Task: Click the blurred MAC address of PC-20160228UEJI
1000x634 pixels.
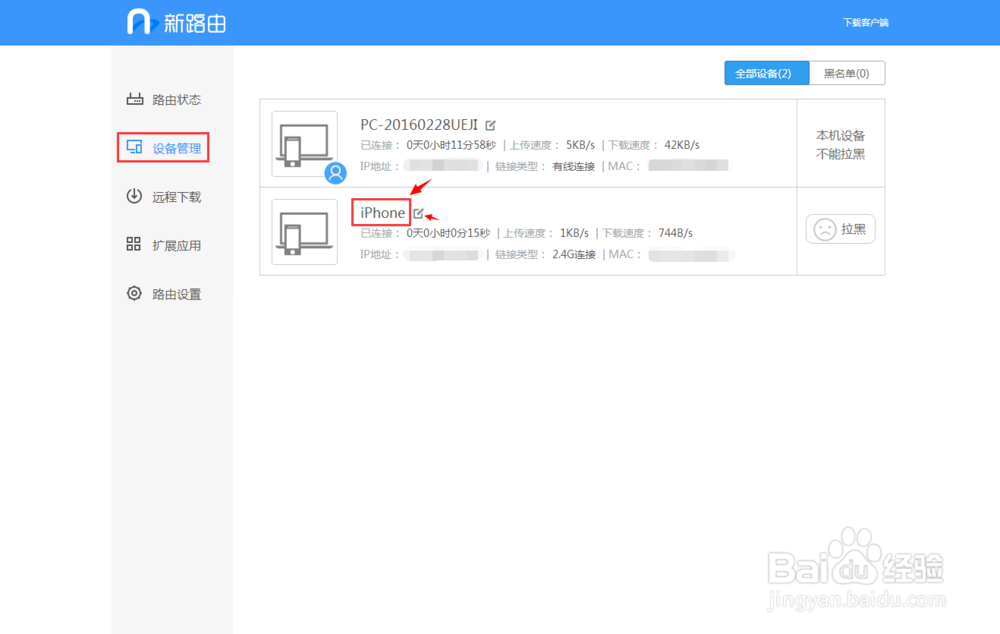Action: click(x=690, y=165)
